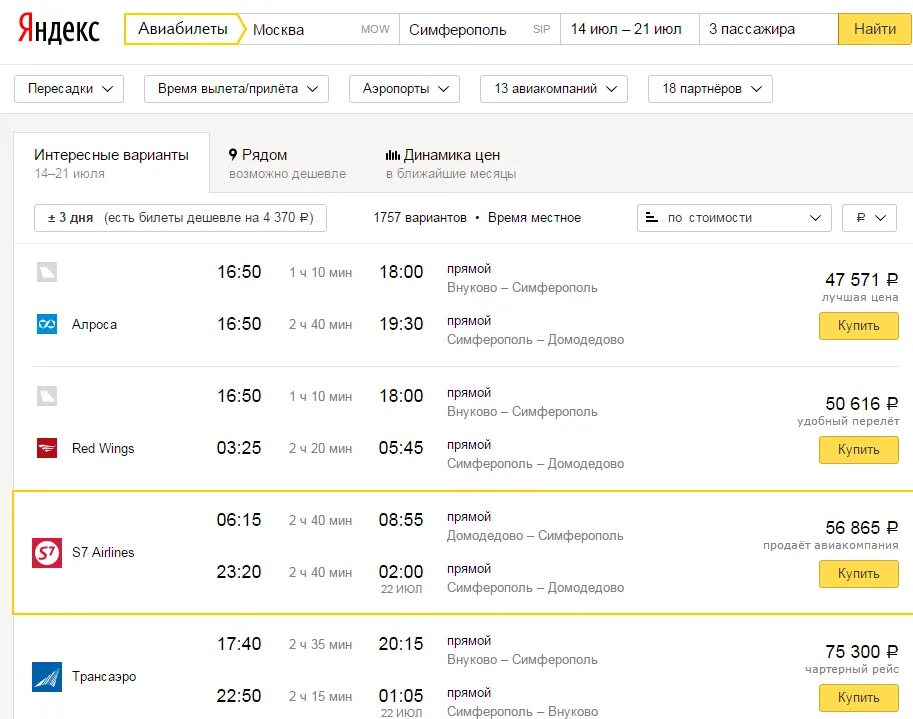Click the 56 865 ₽ price

coord(861,528)
